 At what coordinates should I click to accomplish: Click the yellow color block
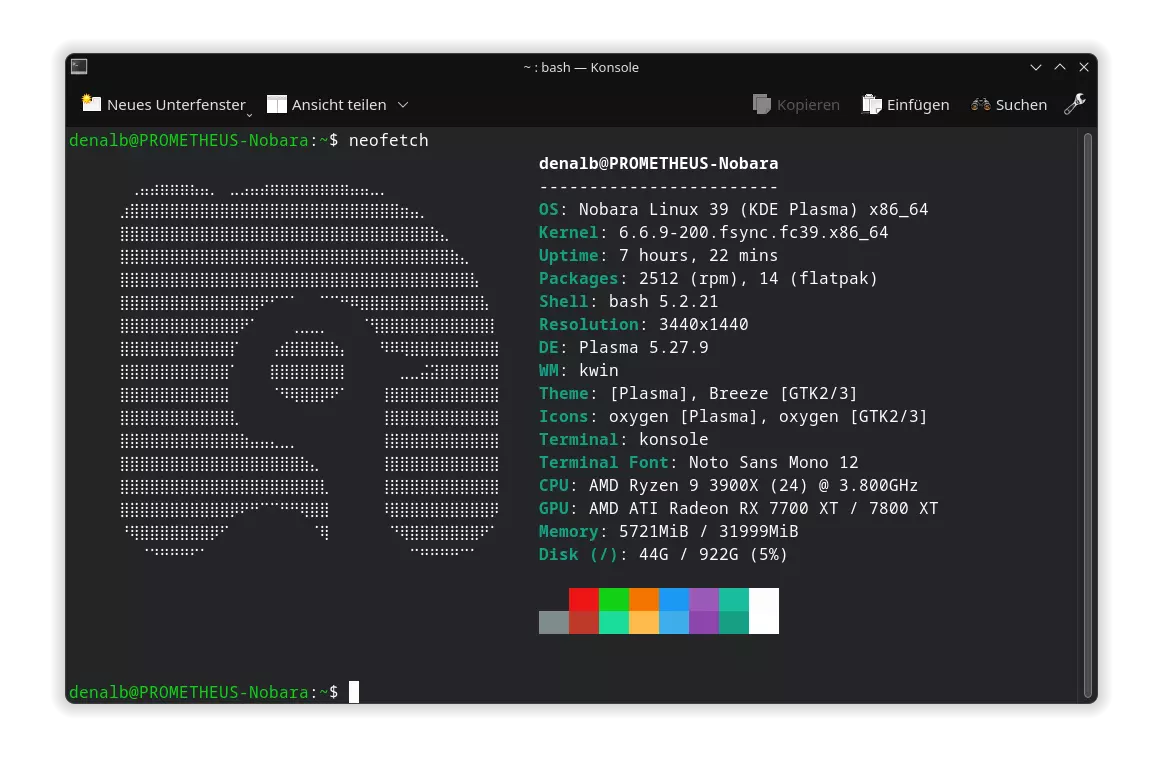tap(644, 622)
